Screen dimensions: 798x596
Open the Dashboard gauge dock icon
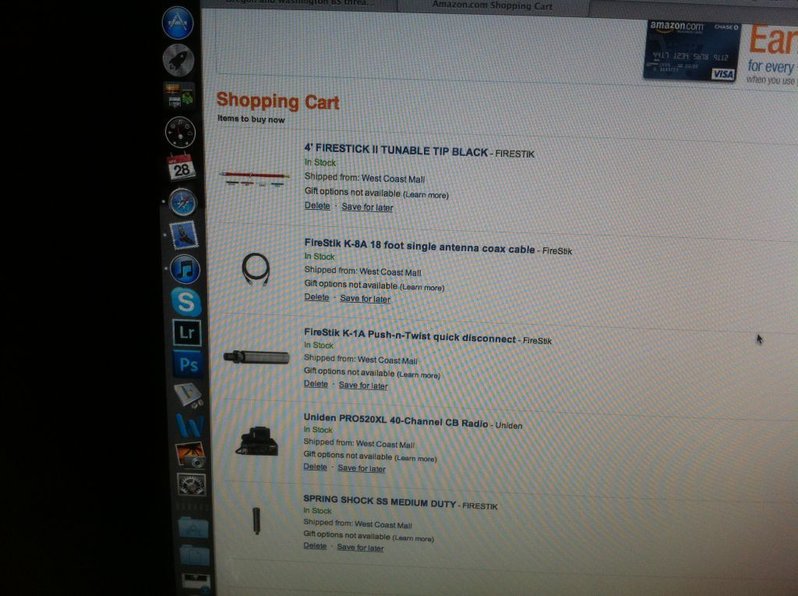point(180,132)
